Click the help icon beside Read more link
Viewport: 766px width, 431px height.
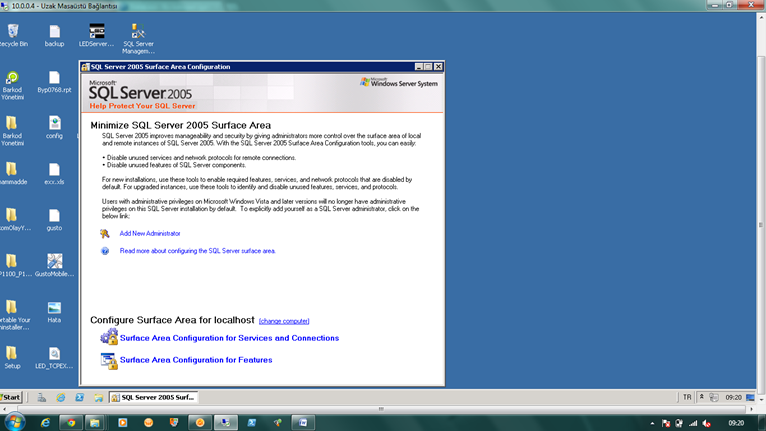point(105,251)
